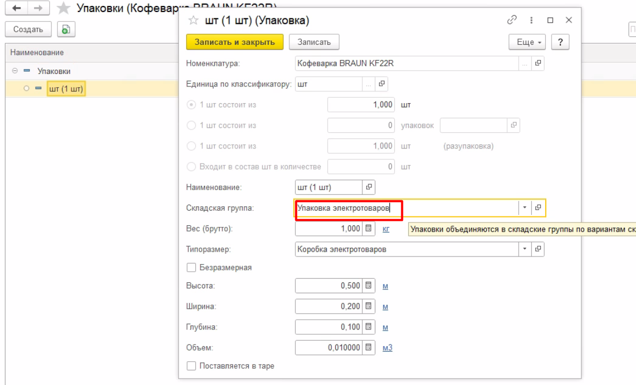
Task: Click open icon of упаковок field
Action: [x=514, y=125]
